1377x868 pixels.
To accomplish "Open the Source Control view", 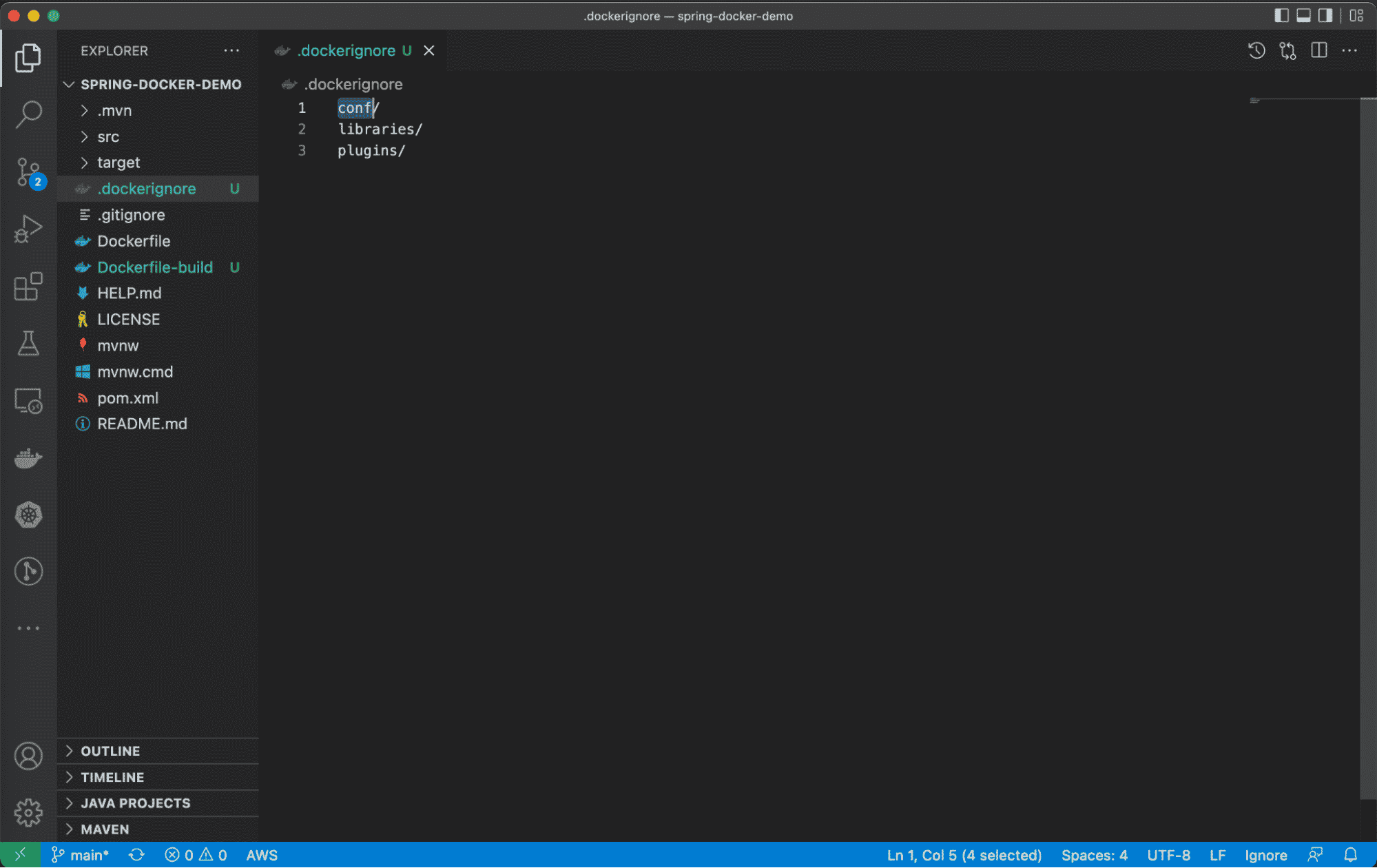I will click(28, 172).
